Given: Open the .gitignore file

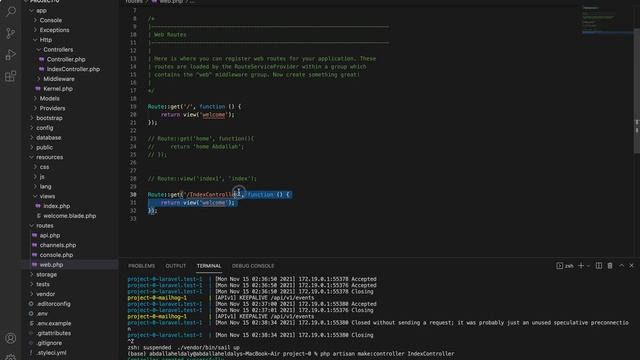Looking at the screenshot, I should pyautogui.click(x=49, y=343).
